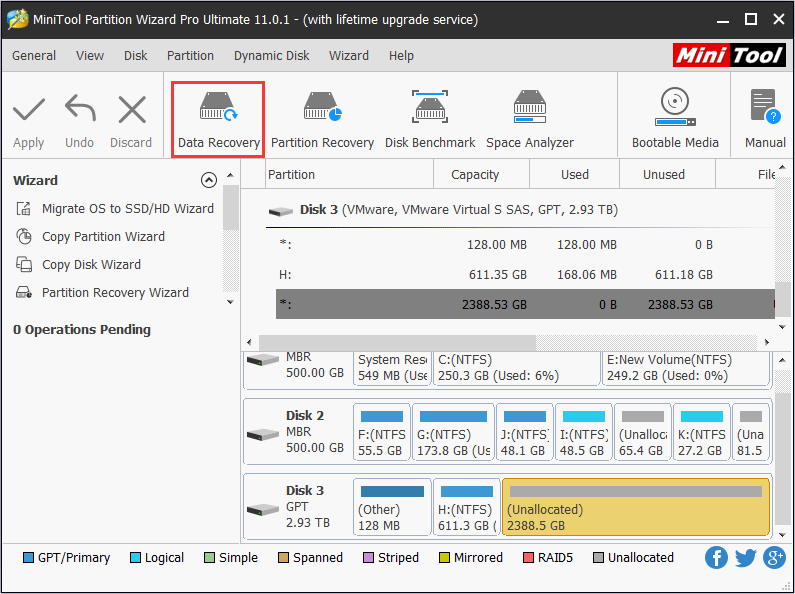Click the MiniTool logo
This screenshot has height=594, width=795.
point(729,55)
